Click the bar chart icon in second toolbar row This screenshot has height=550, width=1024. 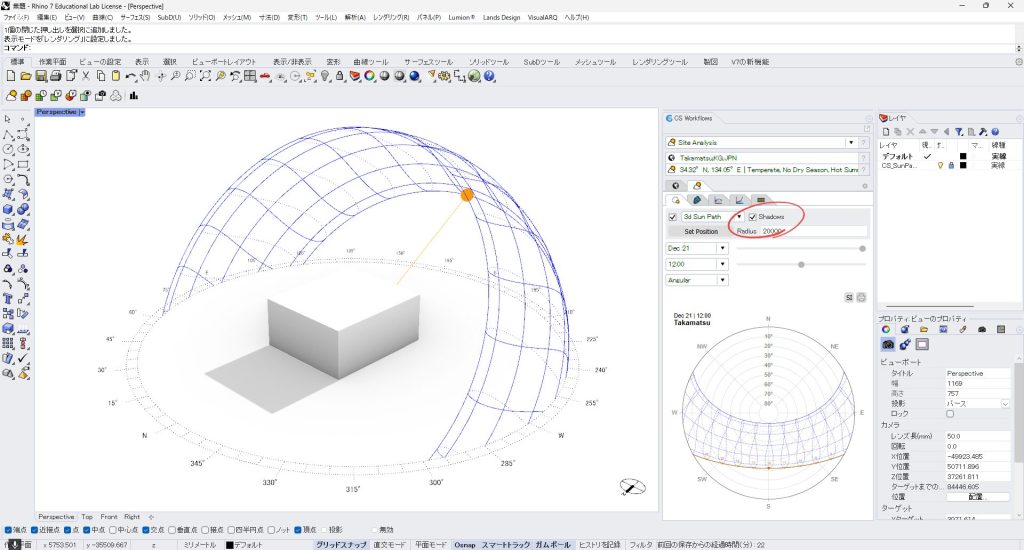pyautogui.click(x=133, y=96)
